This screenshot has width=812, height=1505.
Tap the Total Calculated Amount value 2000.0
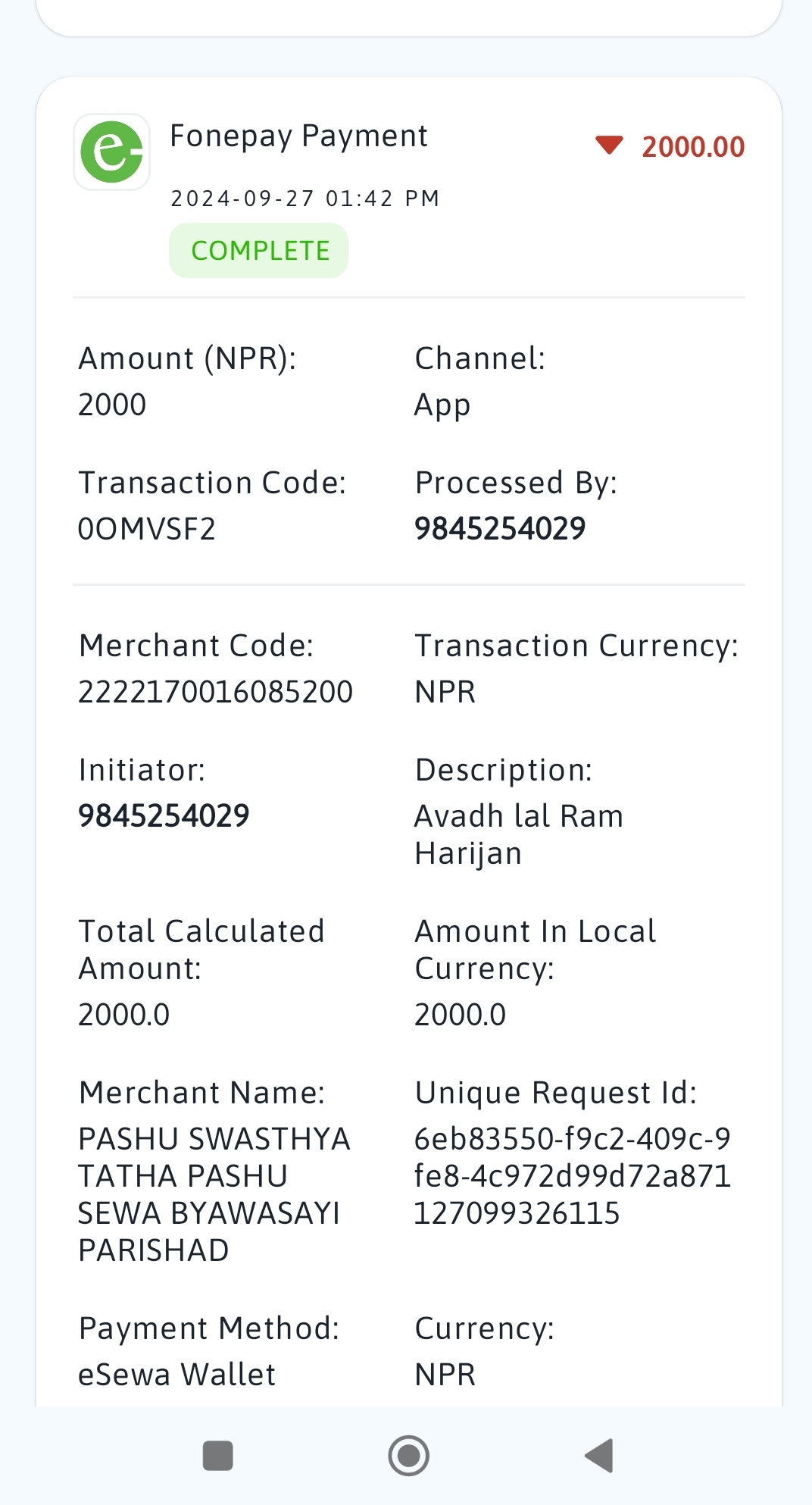[x=124, y=1014]
